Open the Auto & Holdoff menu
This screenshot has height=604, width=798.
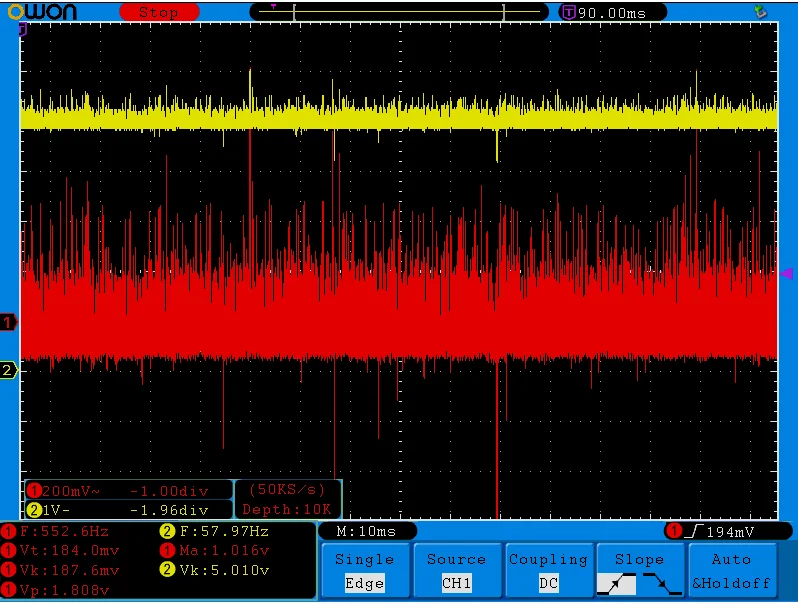coord(732,571)
